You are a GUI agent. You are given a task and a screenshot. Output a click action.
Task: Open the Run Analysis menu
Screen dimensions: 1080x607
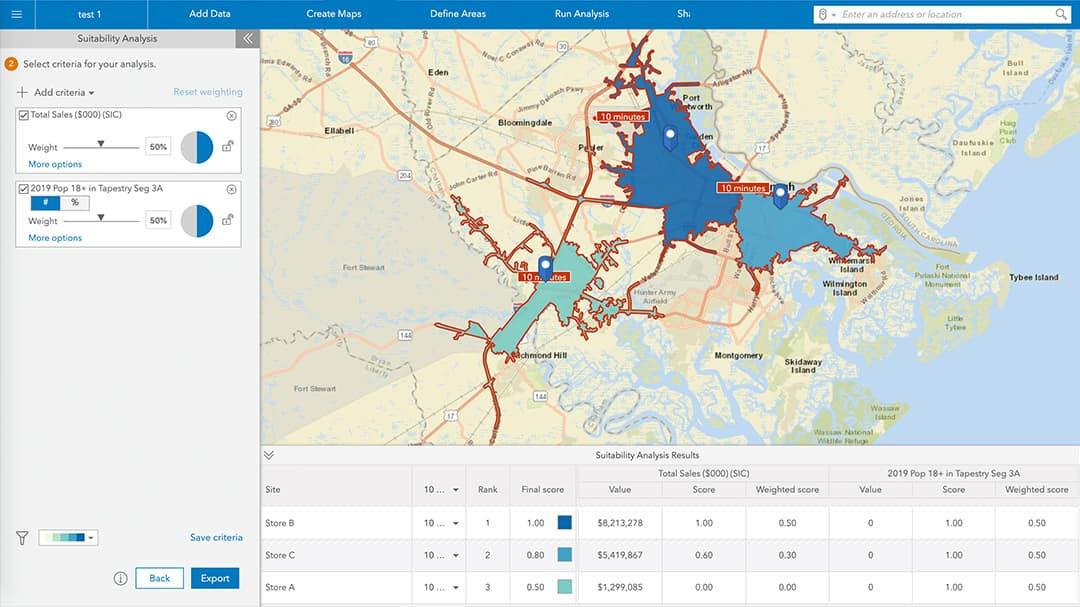581,14
